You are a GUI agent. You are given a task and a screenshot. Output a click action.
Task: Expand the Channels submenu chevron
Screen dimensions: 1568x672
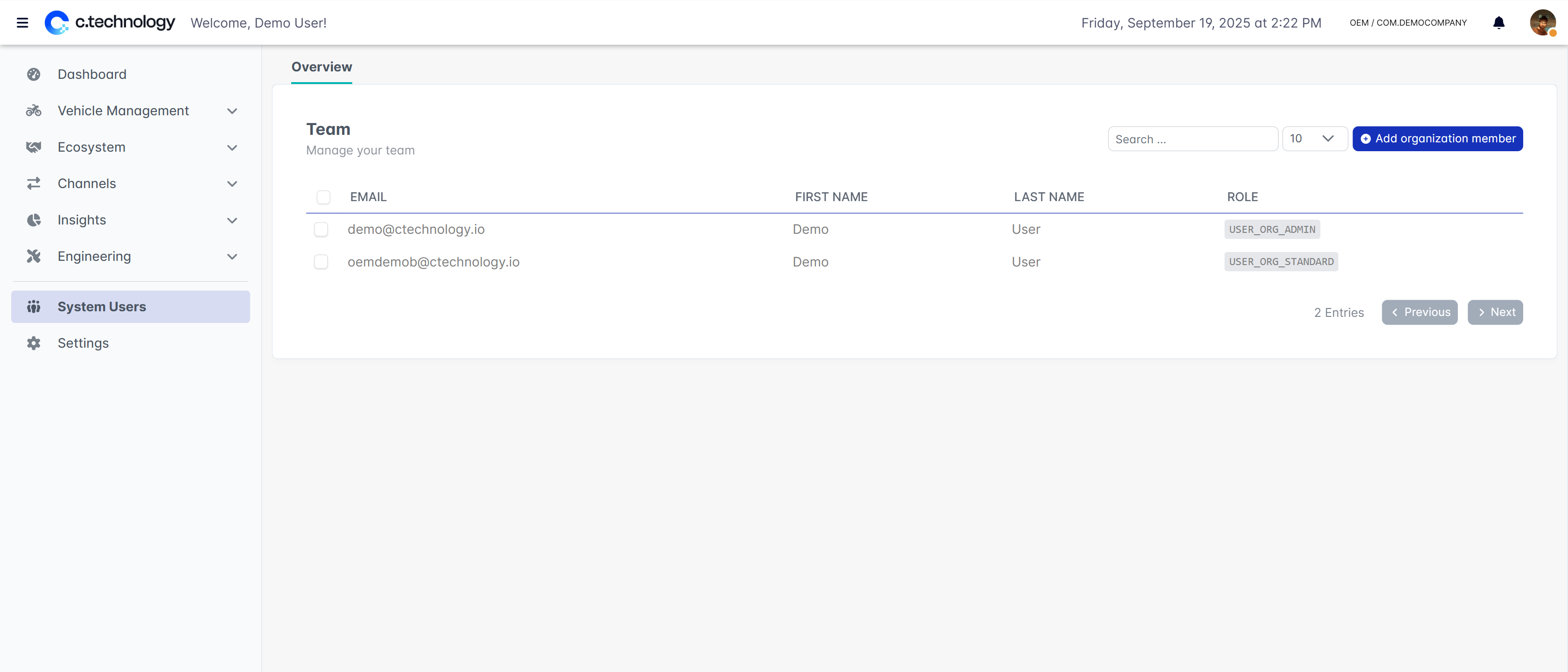(x=232, y=184)
